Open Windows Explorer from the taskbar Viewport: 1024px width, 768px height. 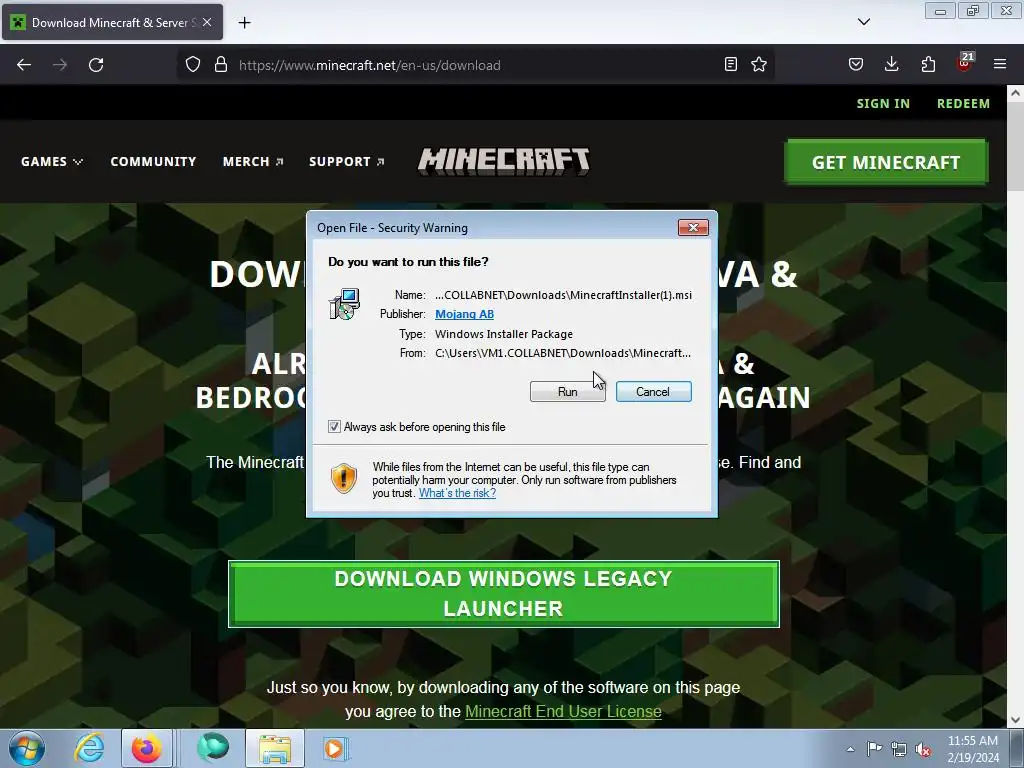(x=275, y=748)
